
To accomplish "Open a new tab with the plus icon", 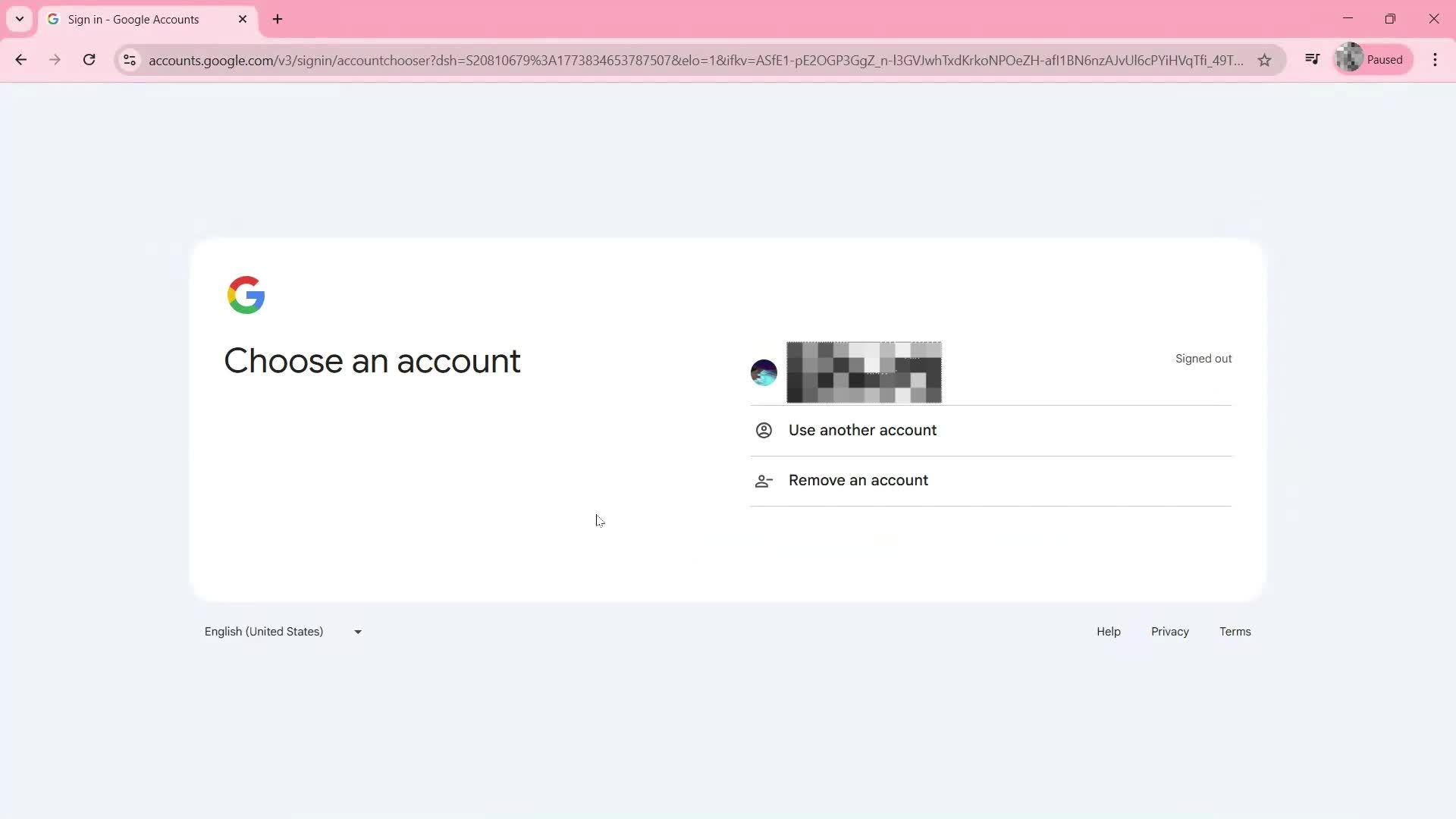I will coord(276,19).
